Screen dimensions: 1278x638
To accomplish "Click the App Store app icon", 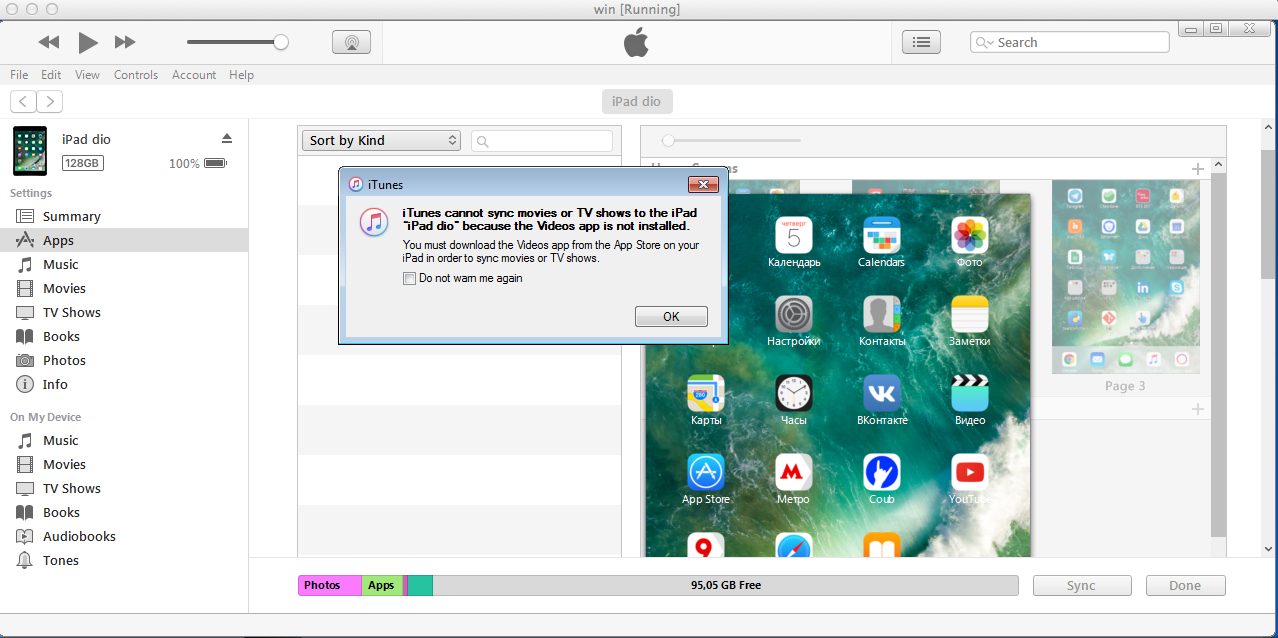I will pyautogui.click(x=706, y=472).
